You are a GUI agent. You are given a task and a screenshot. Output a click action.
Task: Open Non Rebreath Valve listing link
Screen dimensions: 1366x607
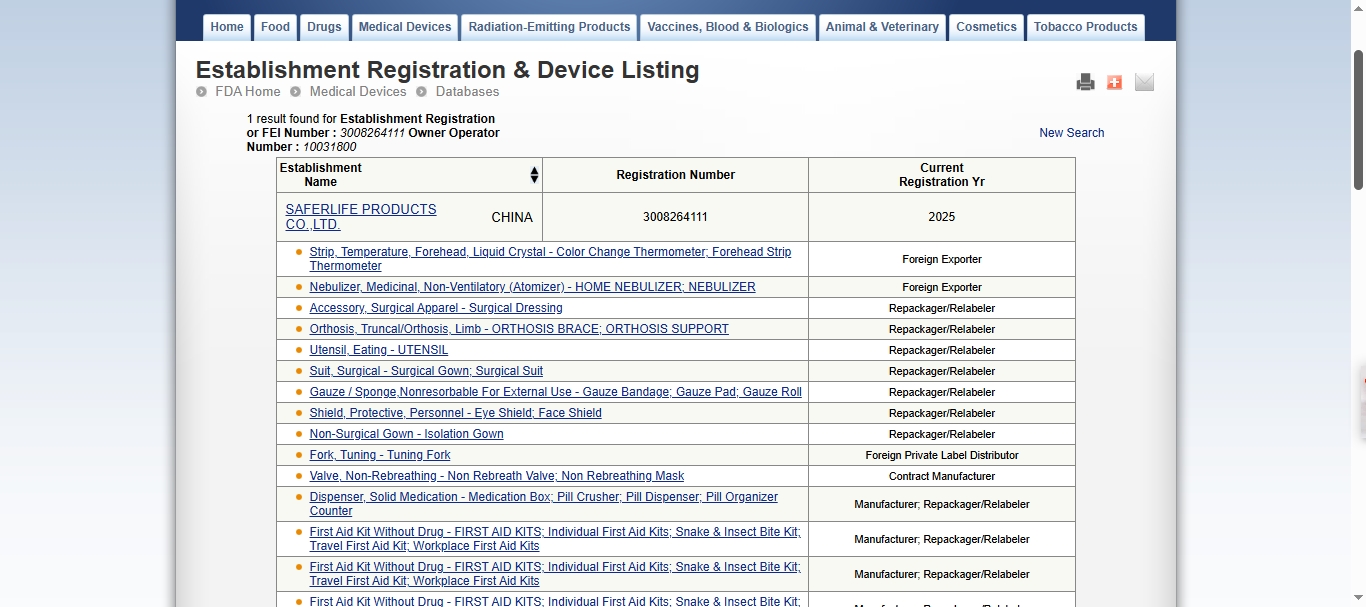(497, 476)
